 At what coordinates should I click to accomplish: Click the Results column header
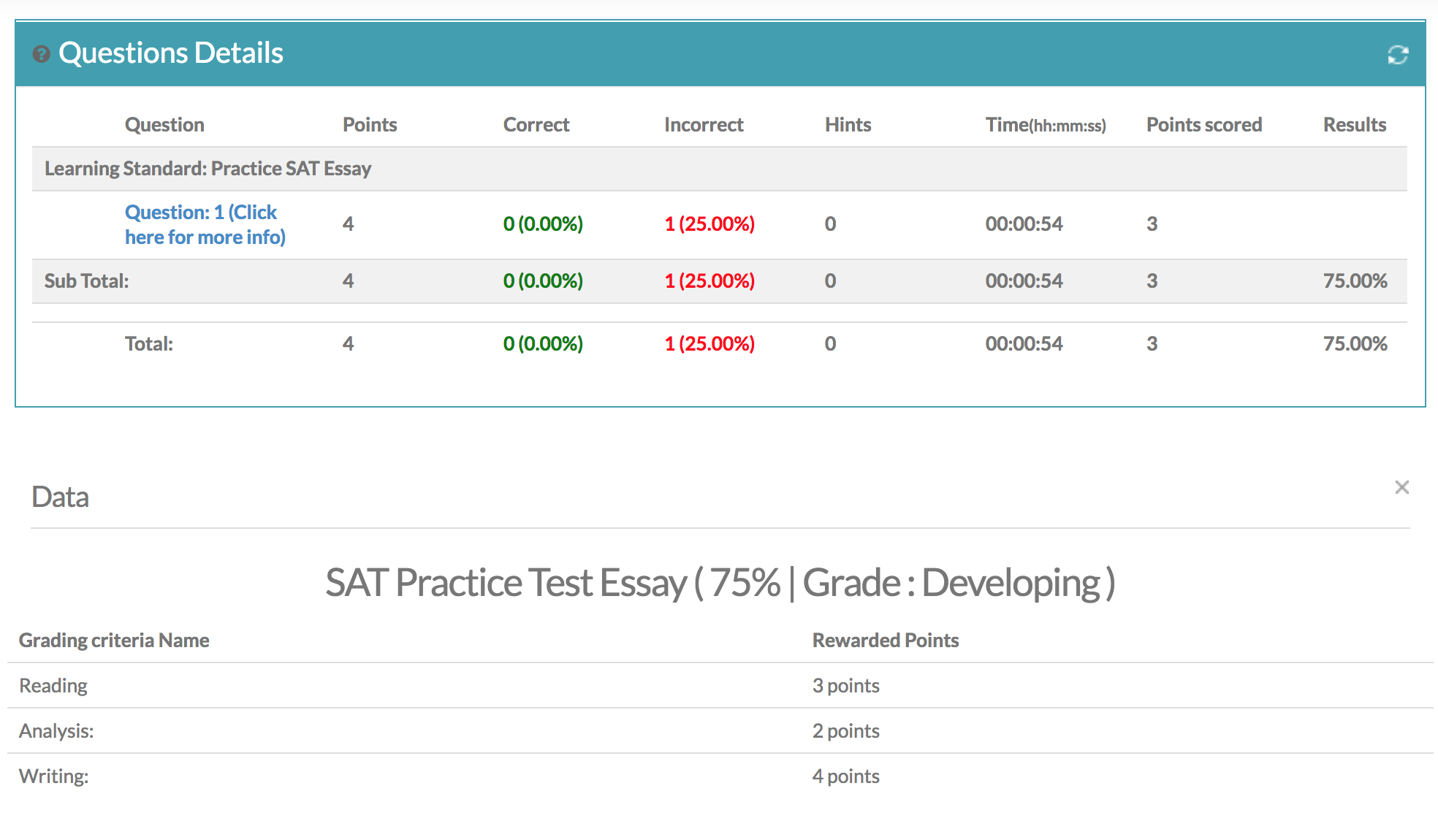pyautogui.click(x=1355, y=125)
